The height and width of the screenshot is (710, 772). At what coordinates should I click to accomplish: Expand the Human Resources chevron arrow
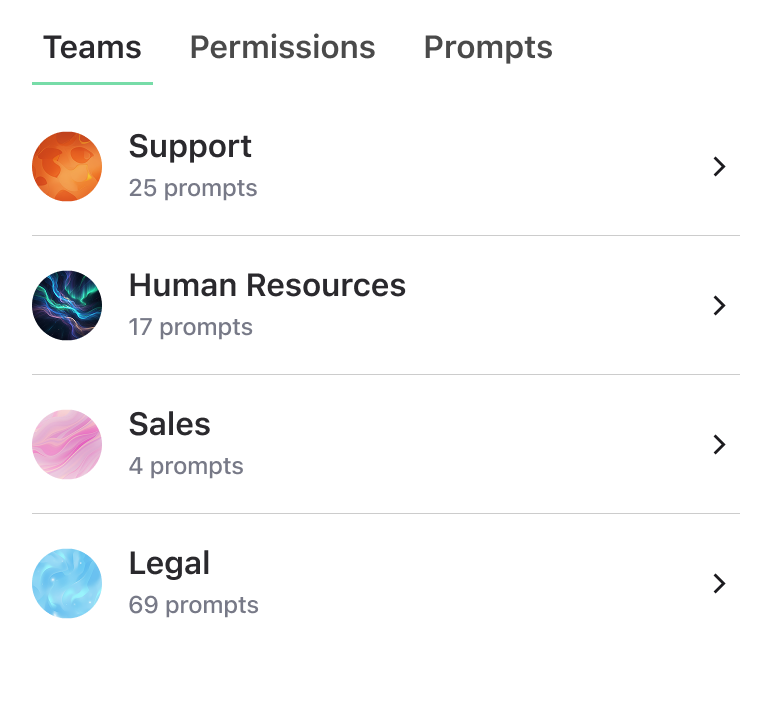pyautogui.click(x=718, y=306)
